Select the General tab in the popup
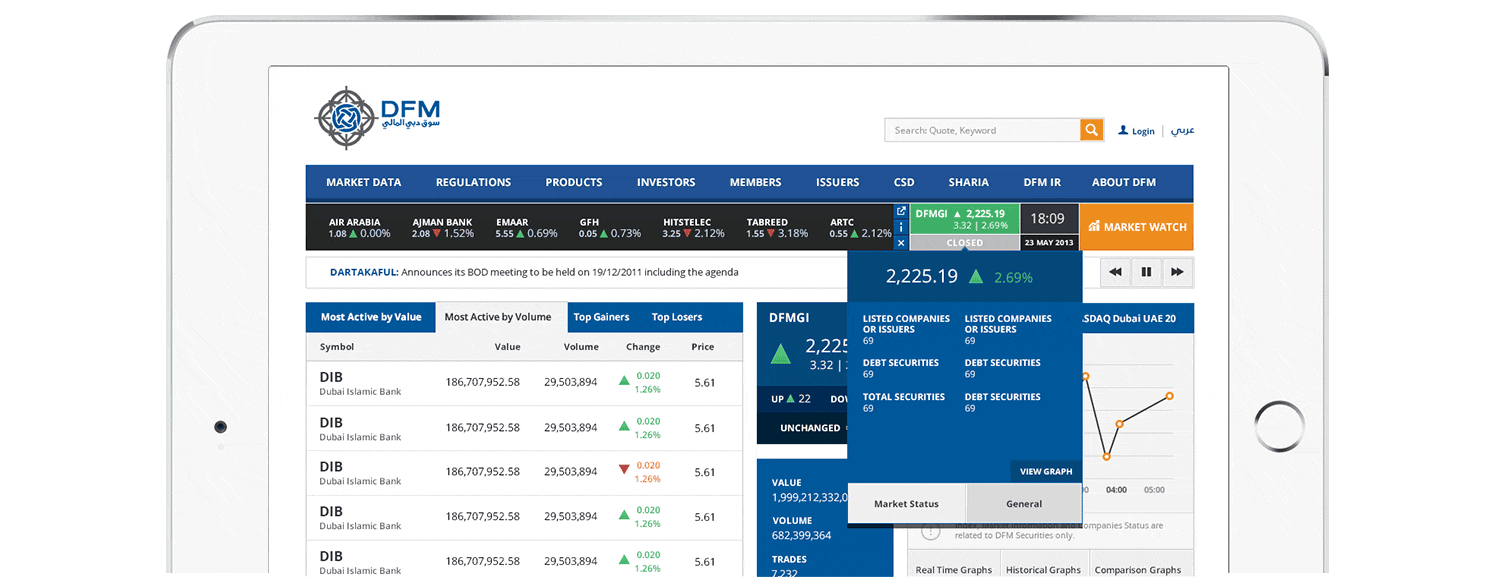 1024,504
